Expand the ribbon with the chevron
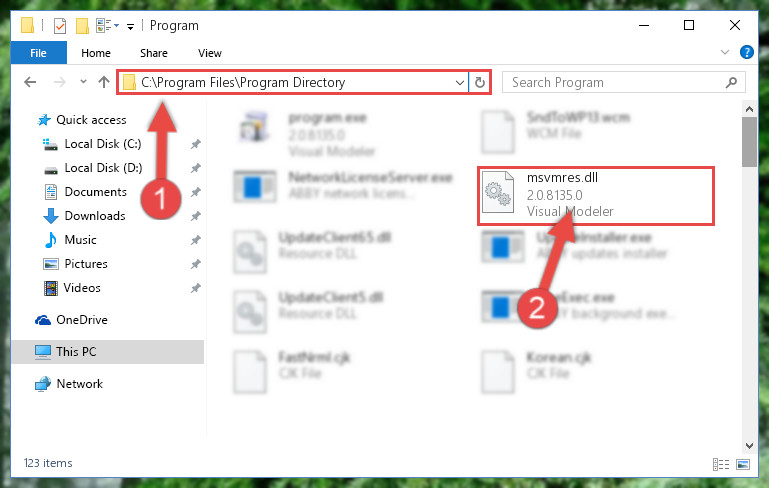The height and width of the screenshot is (488, 769). point(724,52)
